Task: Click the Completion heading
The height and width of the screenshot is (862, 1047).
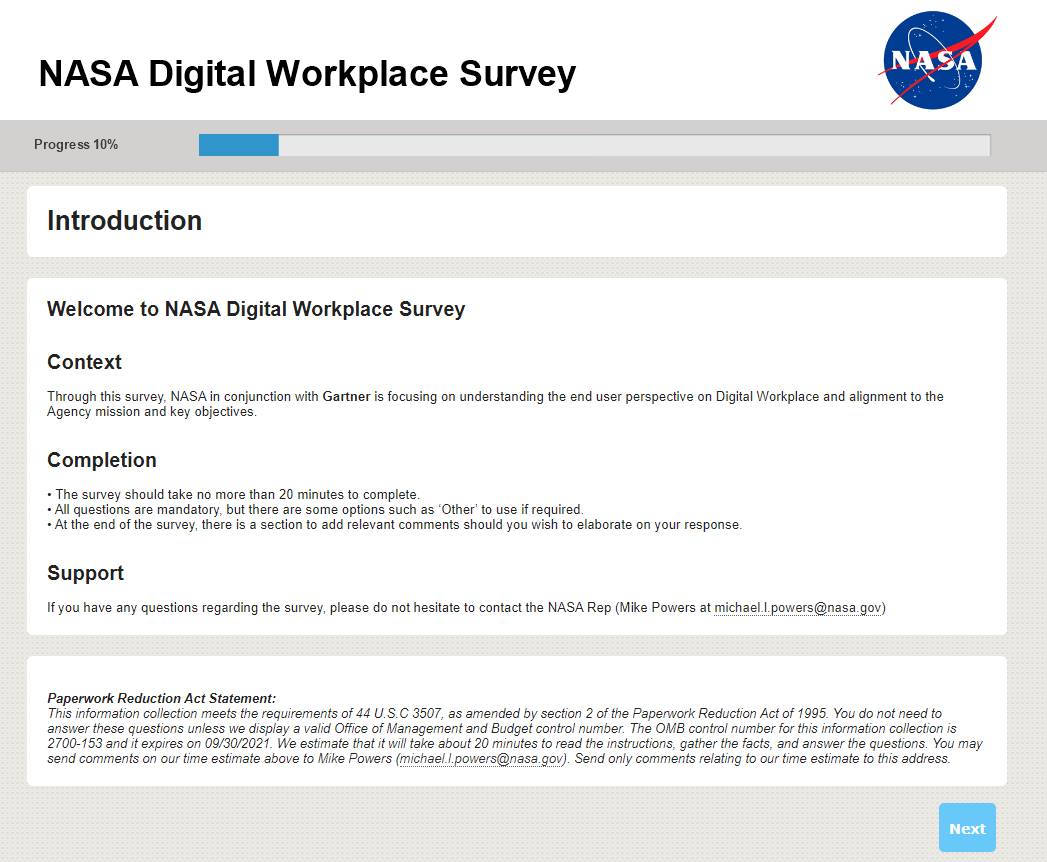Action: click(102, 460)
